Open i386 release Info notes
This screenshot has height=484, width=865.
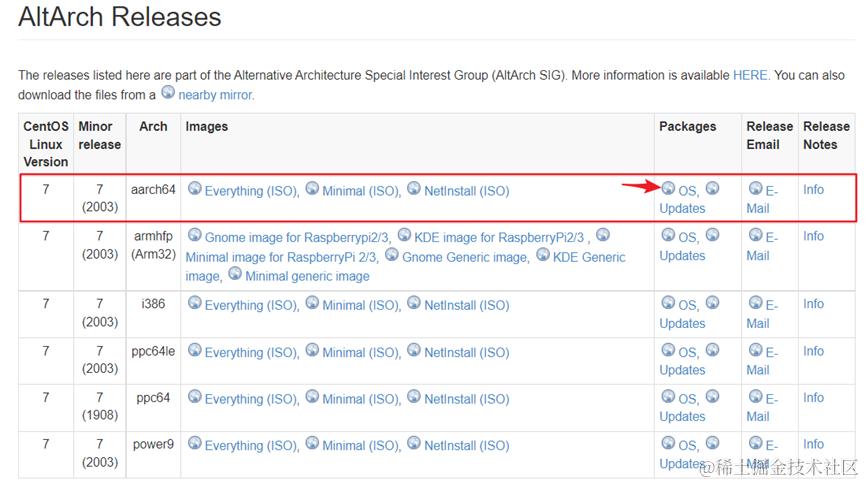coord(813,304)
